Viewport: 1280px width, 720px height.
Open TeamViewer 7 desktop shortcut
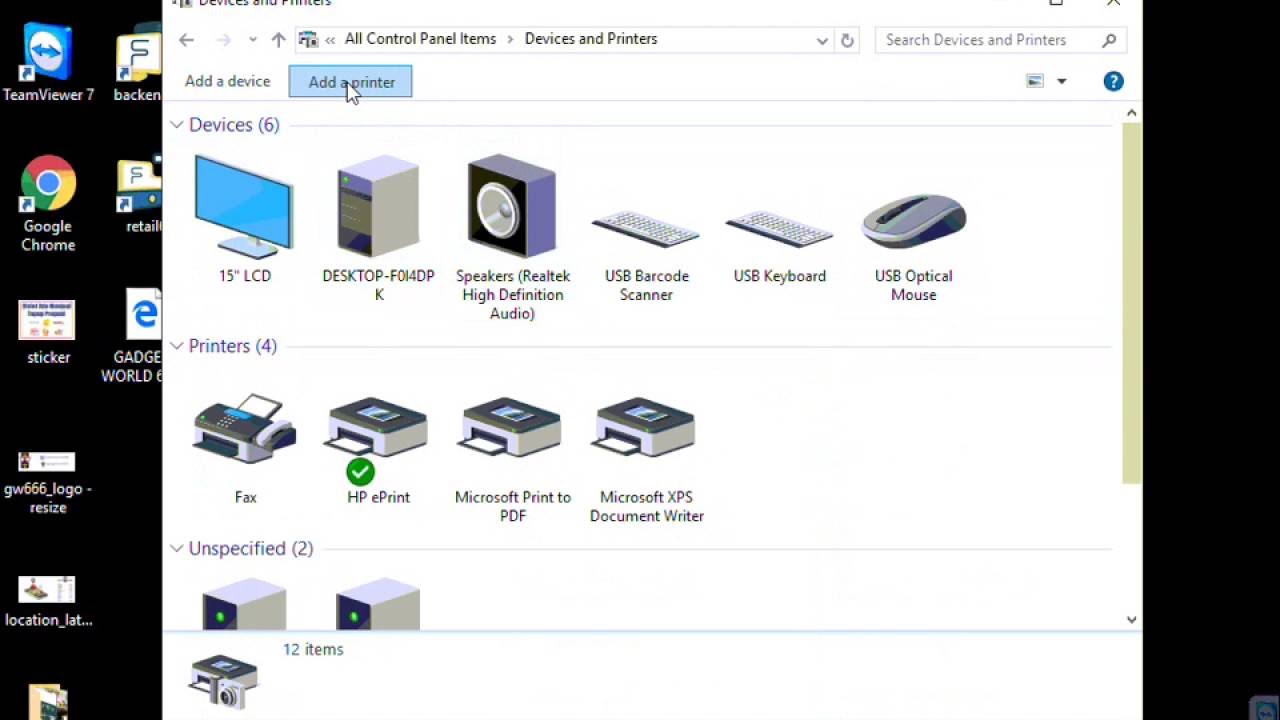tap(48, 63)
